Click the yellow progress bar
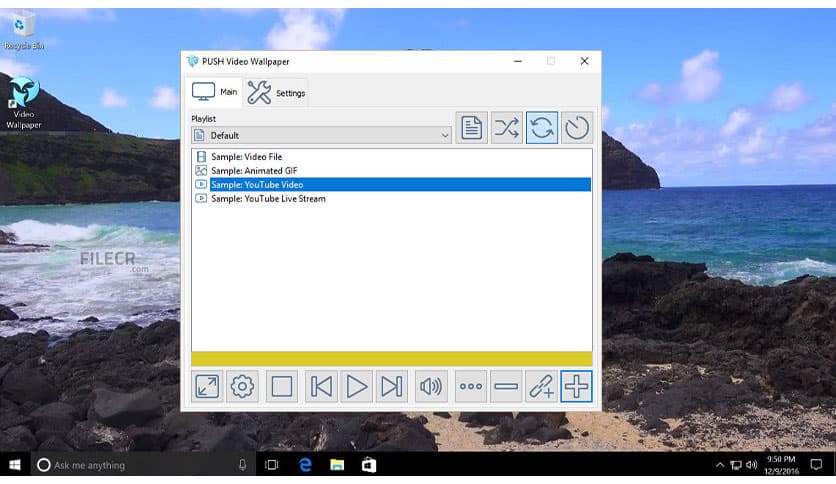Screen dimensions: 836x484 click(x=392, y=359)
